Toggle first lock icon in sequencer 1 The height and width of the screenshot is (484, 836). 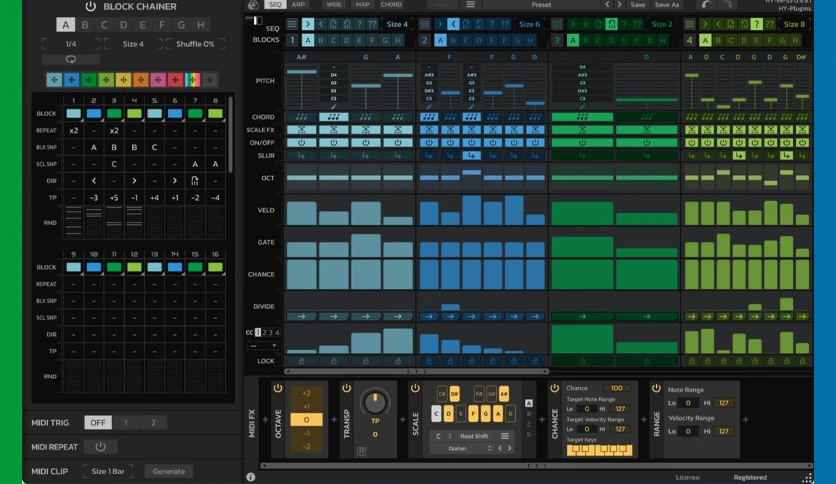[302, 361]
